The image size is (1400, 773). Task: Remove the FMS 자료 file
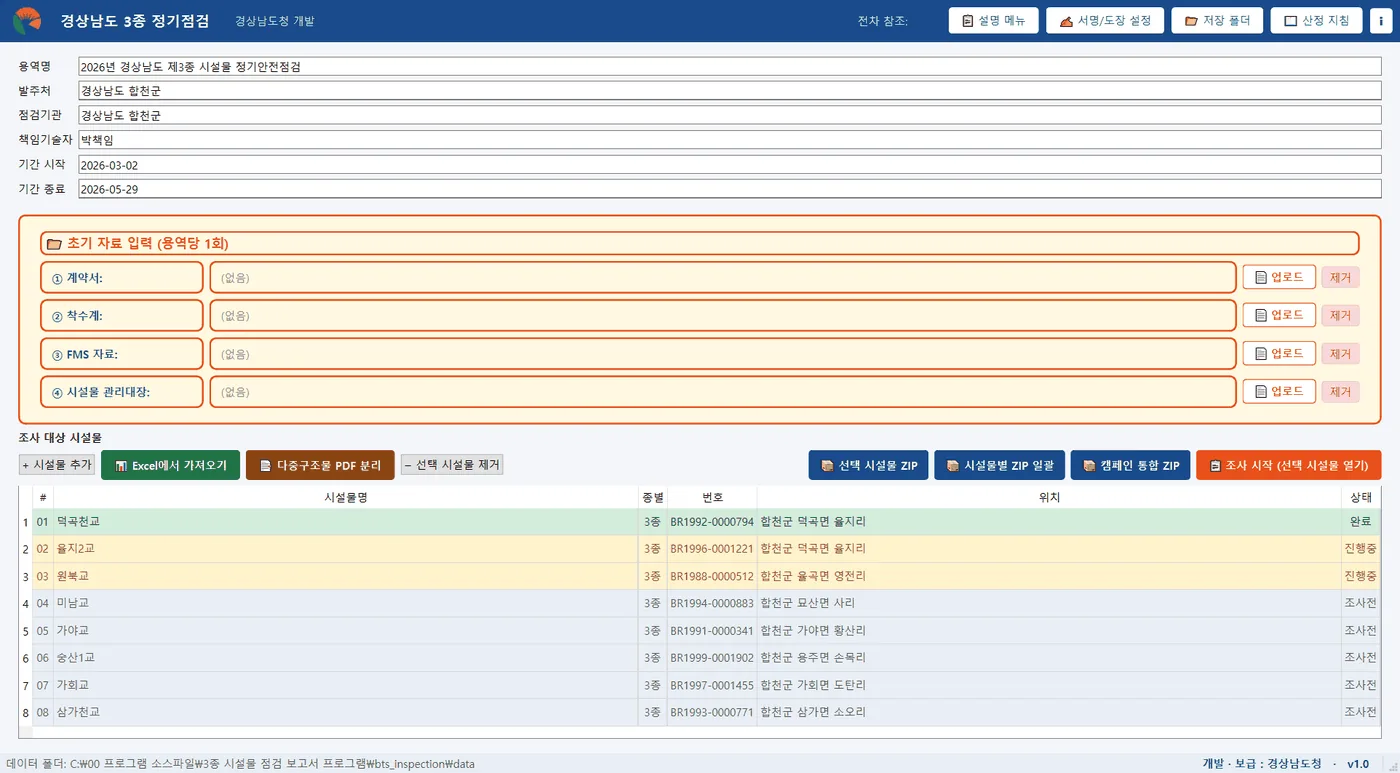click(x=1340, y=353)
